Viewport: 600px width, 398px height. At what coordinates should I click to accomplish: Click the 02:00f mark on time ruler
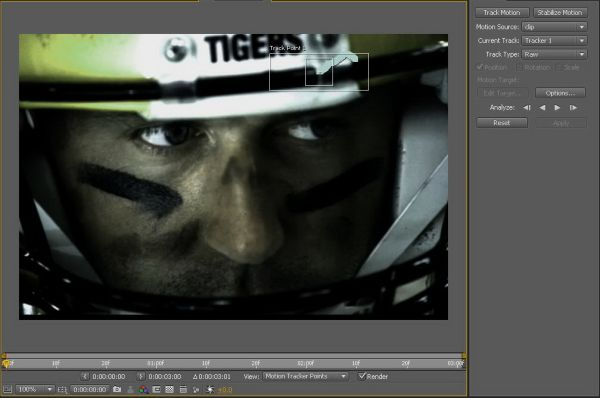pos(305,363)
